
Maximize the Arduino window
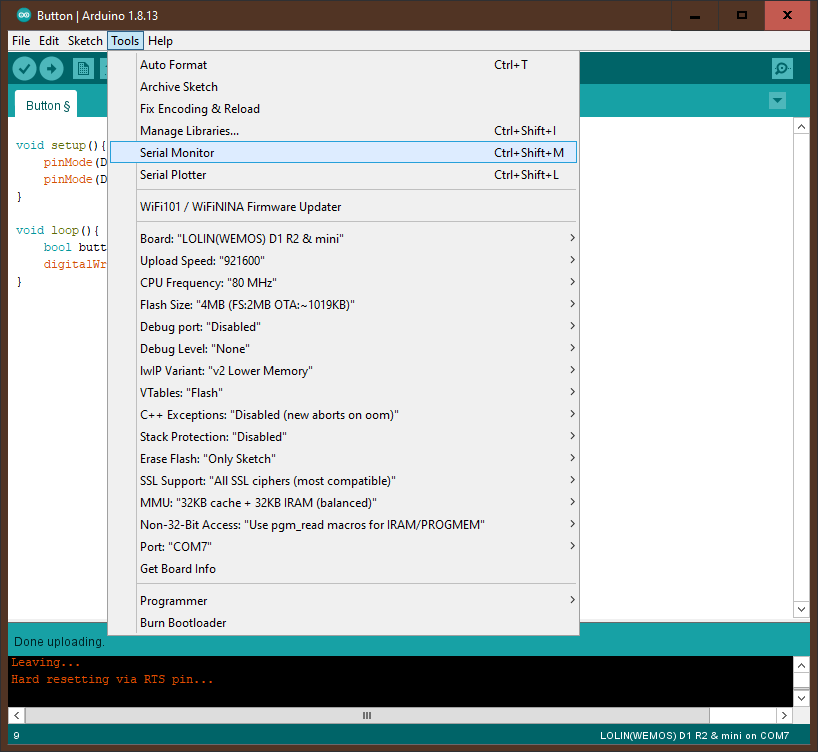[741, 16]
